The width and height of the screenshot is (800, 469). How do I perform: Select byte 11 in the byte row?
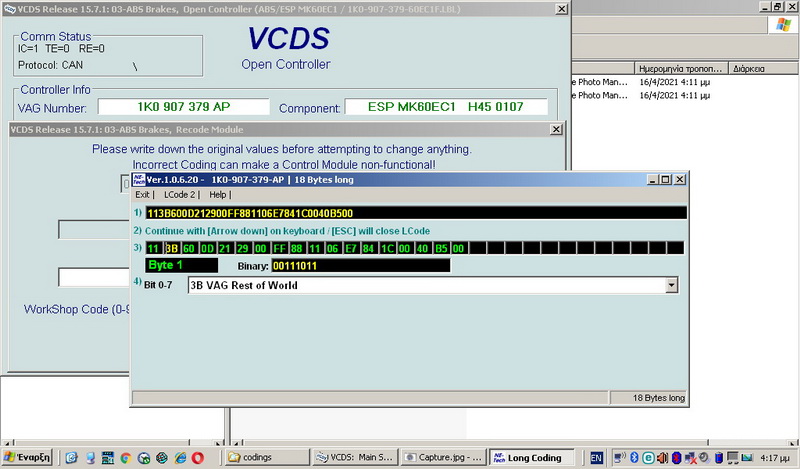[154, 249]
